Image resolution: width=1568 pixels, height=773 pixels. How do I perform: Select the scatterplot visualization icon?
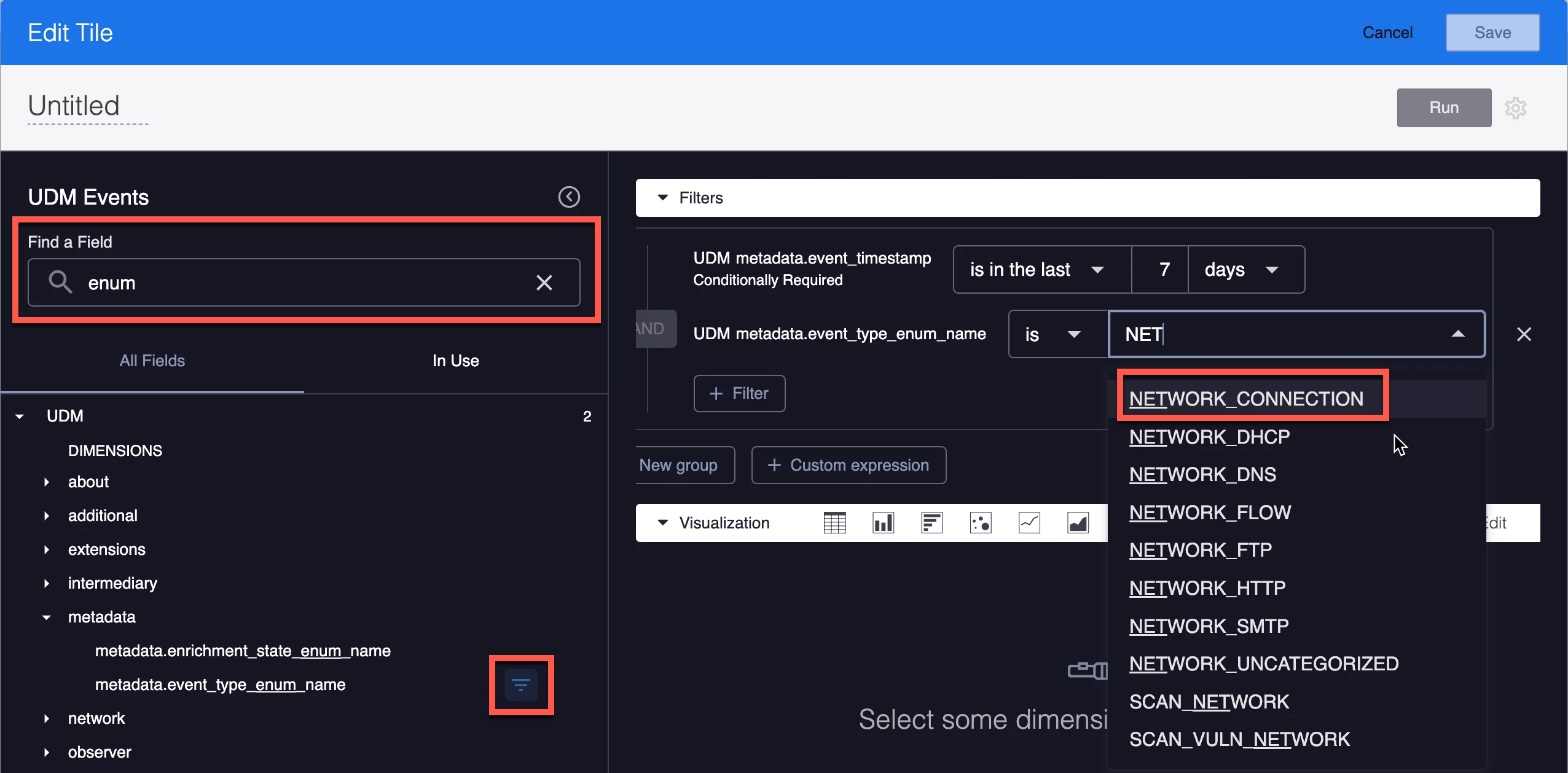981,523
